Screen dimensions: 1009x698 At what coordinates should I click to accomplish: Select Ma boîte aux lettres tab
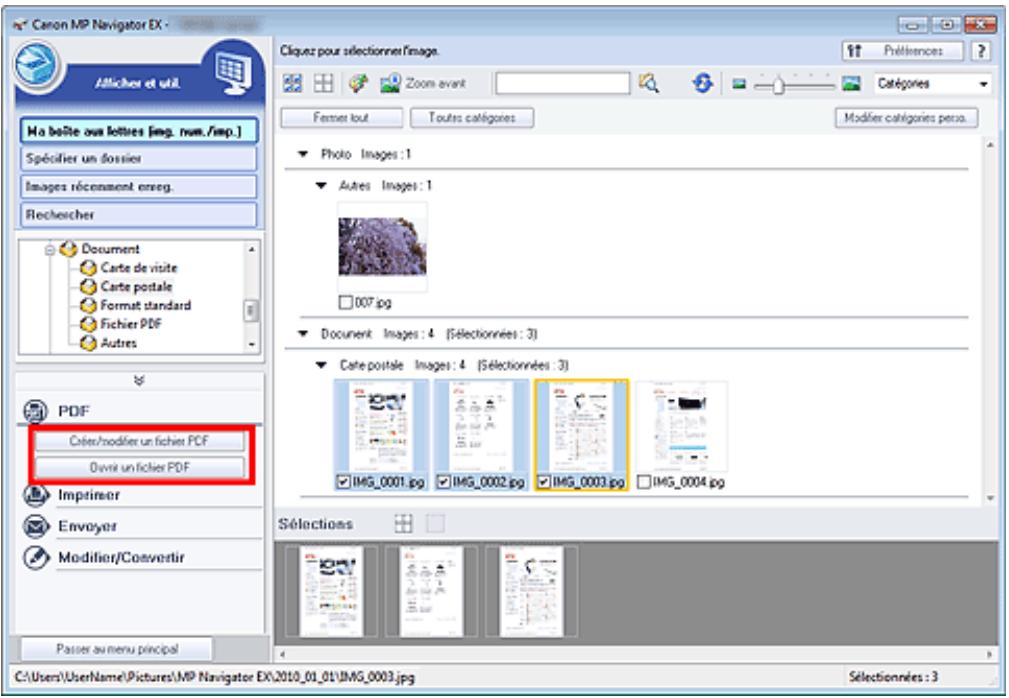click(139, 131)
